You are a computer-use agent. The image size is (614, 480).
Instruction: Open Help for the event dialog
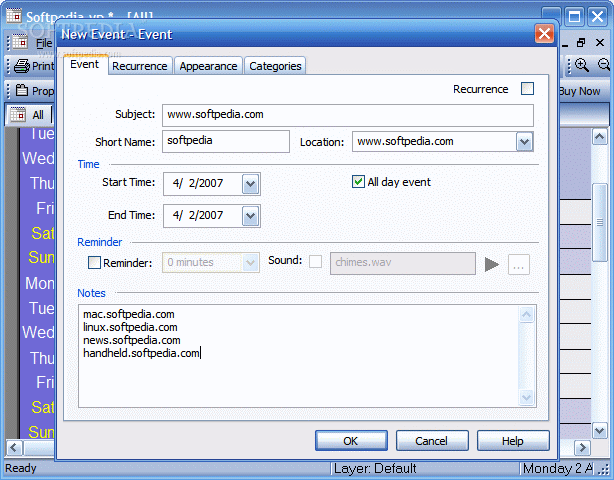[x=513, y=441]
